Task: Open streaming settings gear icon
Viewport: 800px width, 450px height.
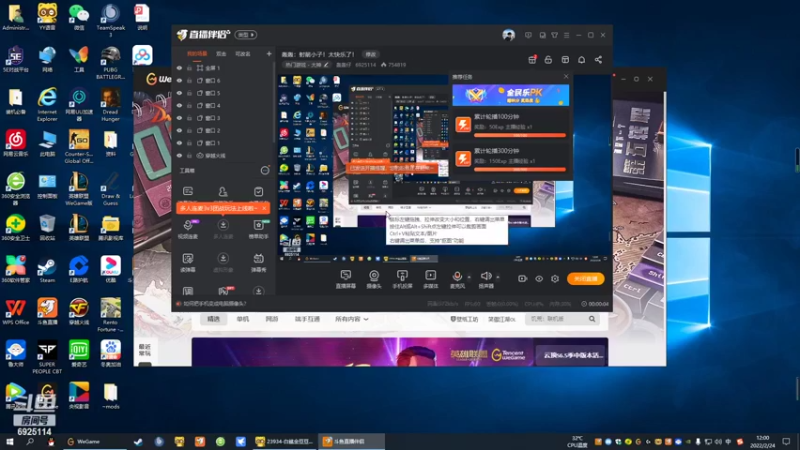Action: pyautogui.click(x=555, y=279)
